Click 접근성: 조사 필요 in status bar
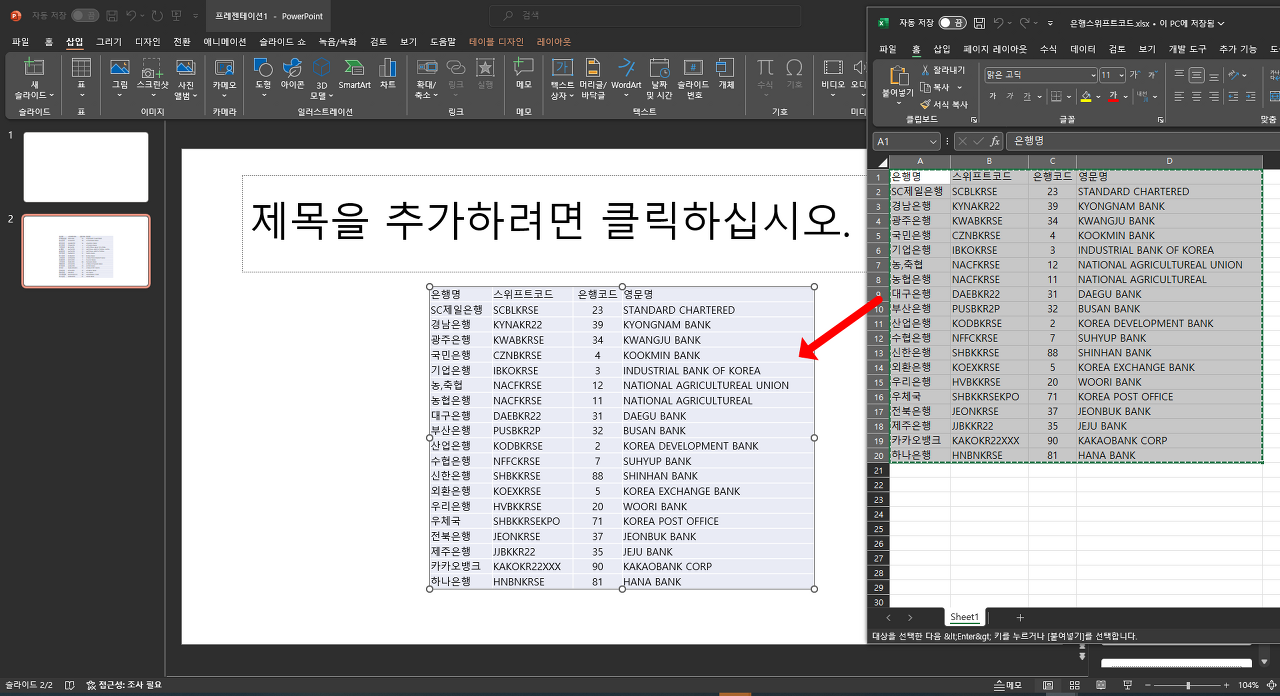The height and width of the screenshot is (696, 1280). pos(124,685)
